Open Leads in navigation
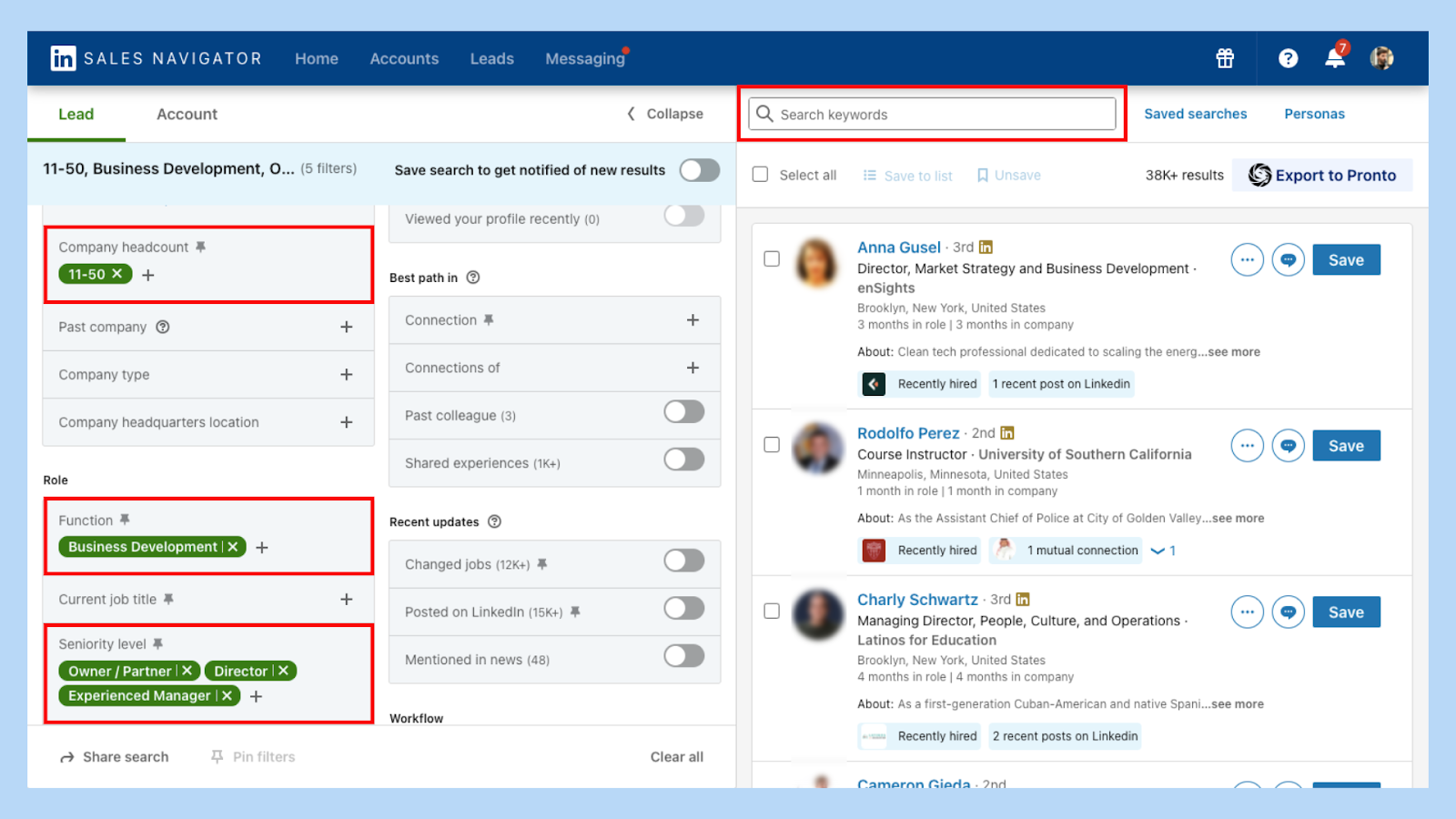Viewport: 1456px width, 819px height. tap(492, 58)
